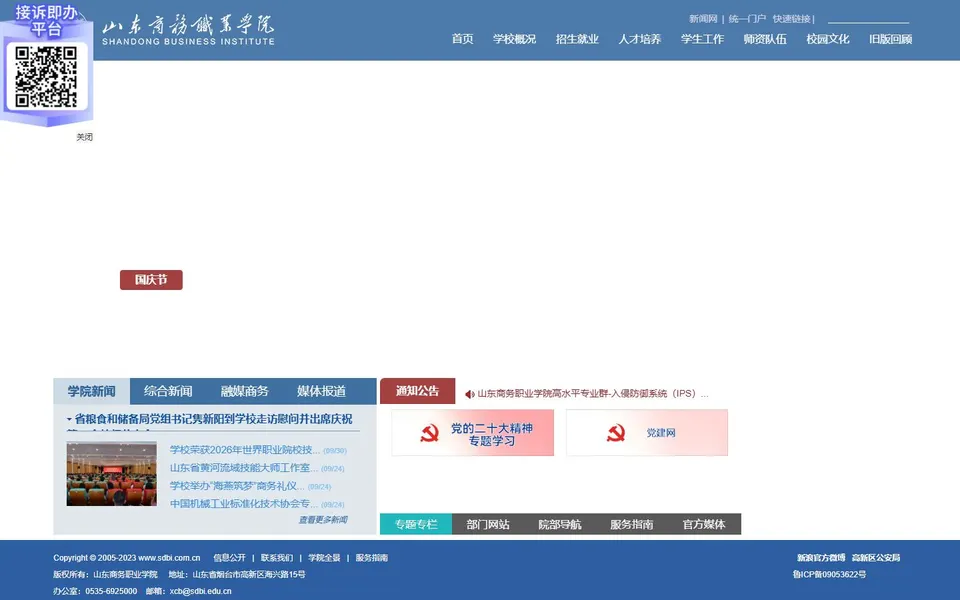Open the footer 联系我们 link
This screenshot has width=960, height=600.
[x=277, y=558]
